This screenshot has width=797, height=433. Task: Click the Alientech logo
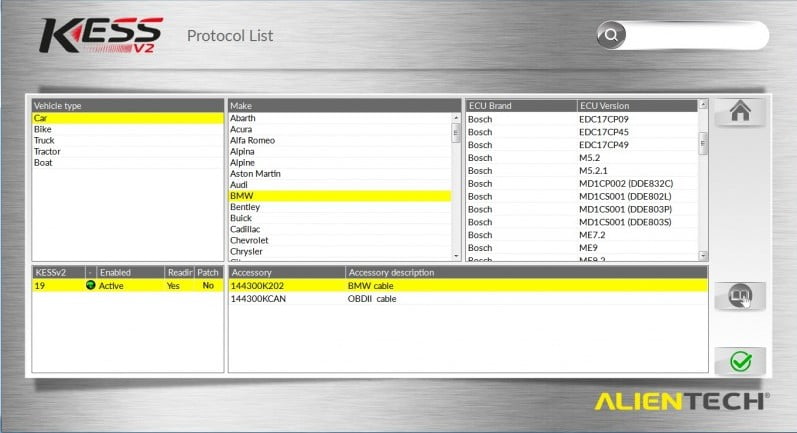[x=682, y=401]
